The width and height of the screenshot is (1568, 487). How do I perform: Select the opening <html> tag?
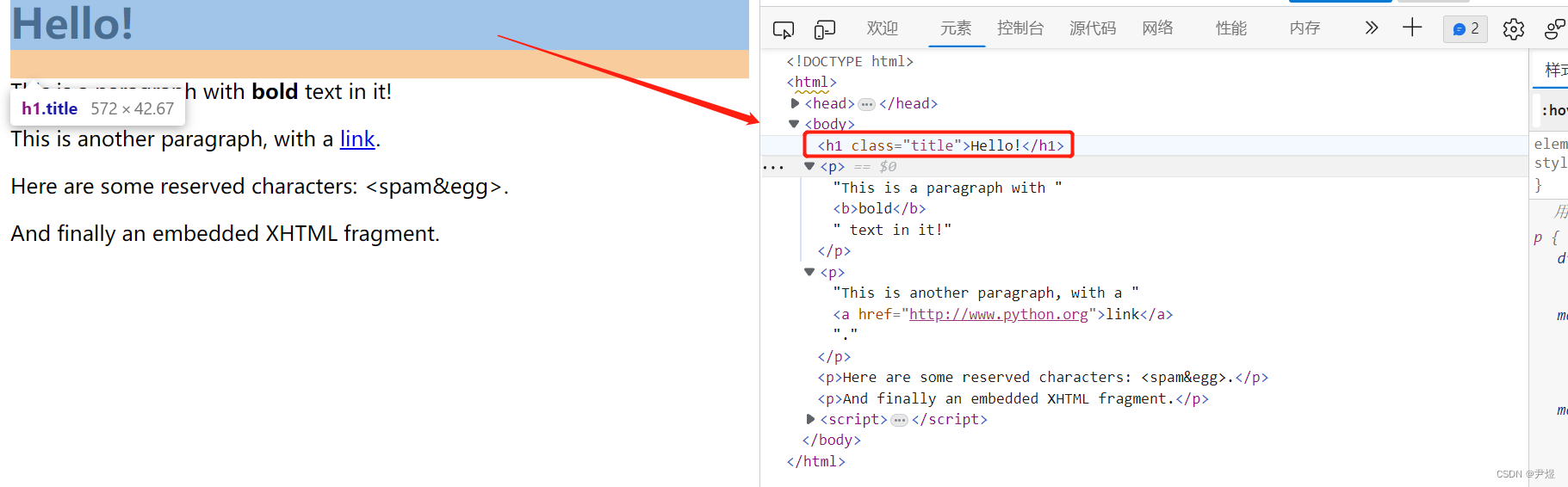point(811,83)
